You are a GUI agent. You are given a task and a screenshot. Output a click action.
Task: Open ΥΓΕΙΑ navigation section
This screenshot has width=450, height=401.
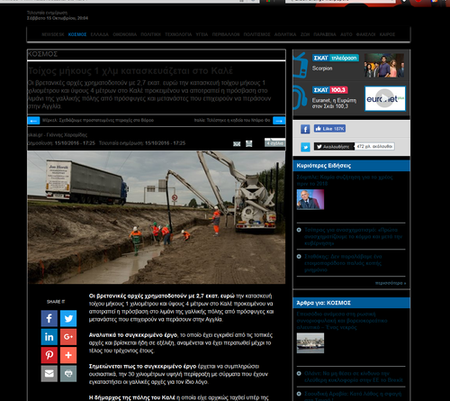[202, 34]
